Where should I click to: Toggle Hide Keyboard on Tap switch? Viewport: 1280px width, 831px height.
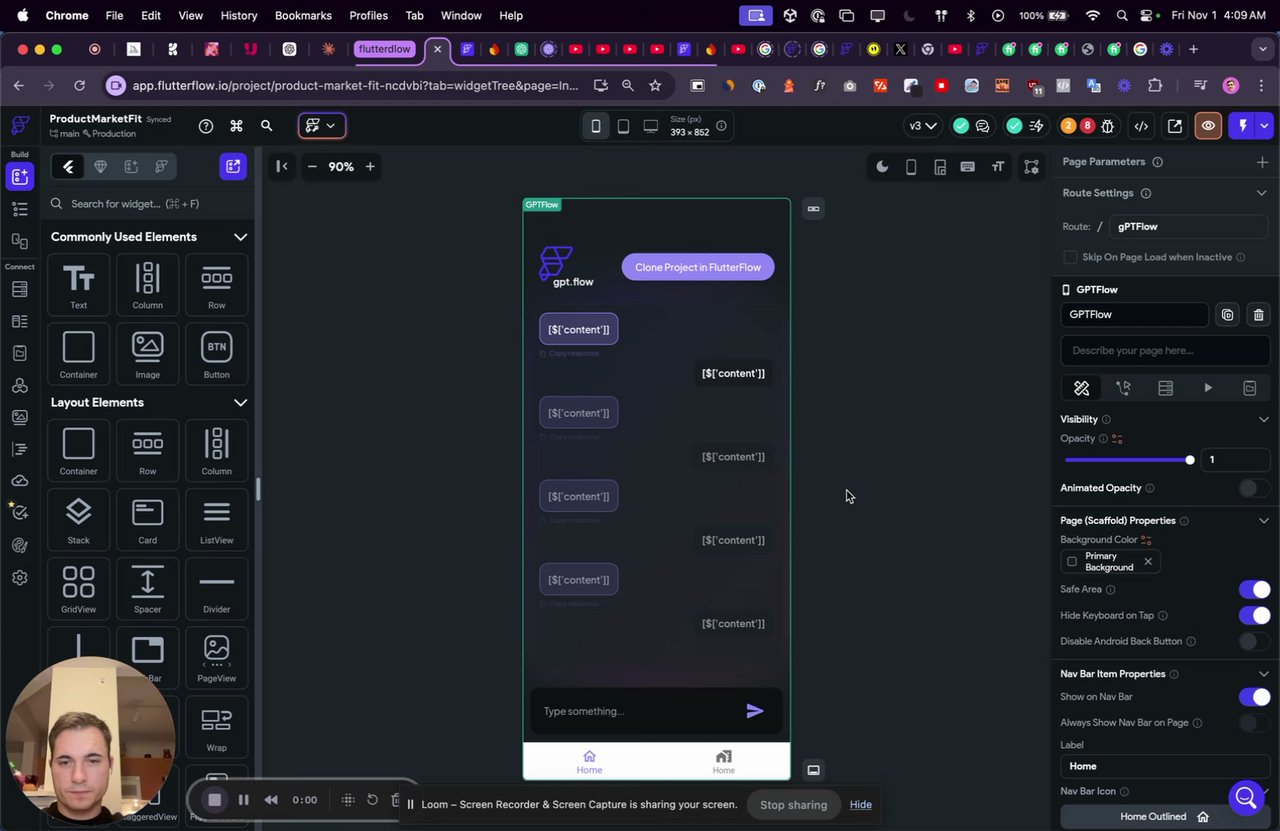click(x=1254, y=616)
